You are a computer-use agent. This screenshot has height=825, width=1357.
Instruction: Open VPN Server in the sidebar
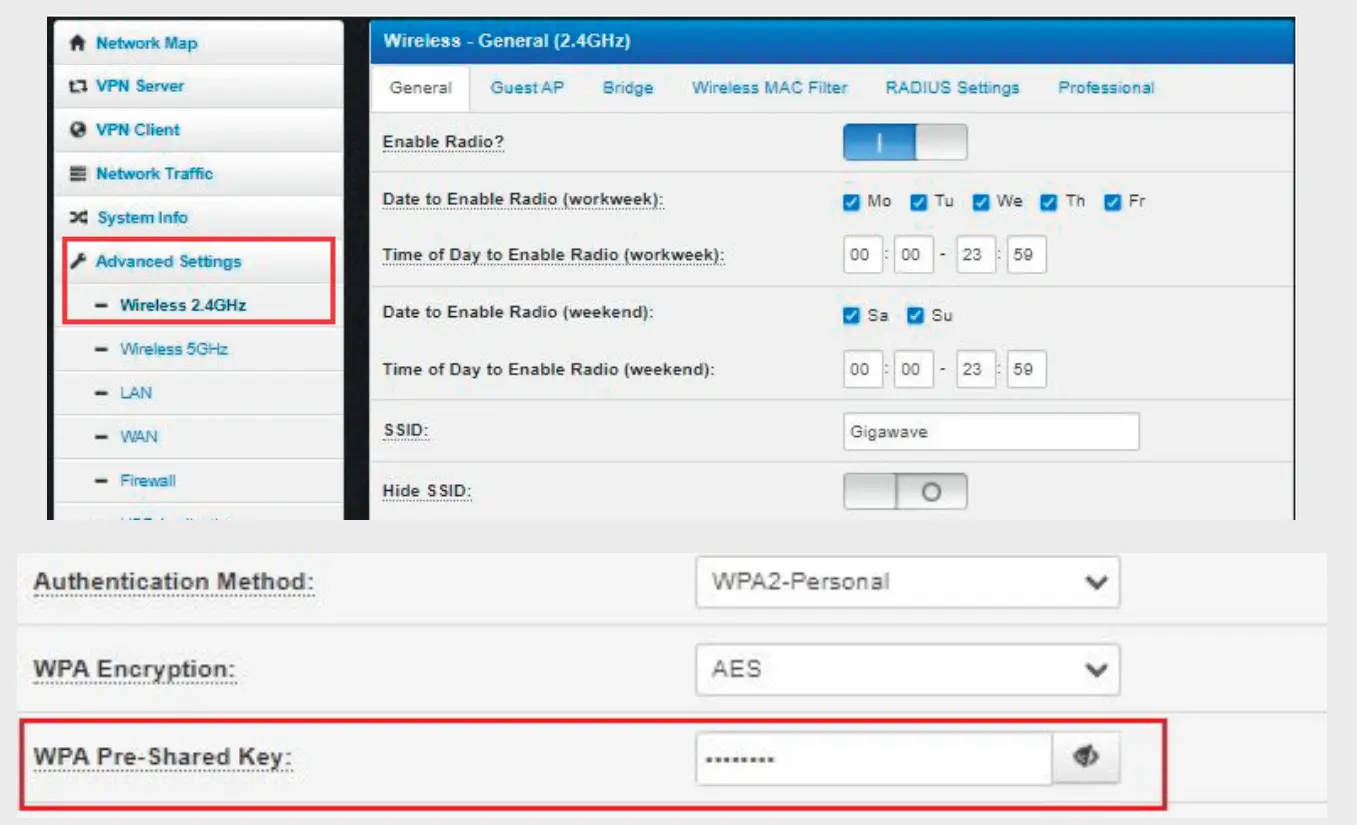pos(198,86)
